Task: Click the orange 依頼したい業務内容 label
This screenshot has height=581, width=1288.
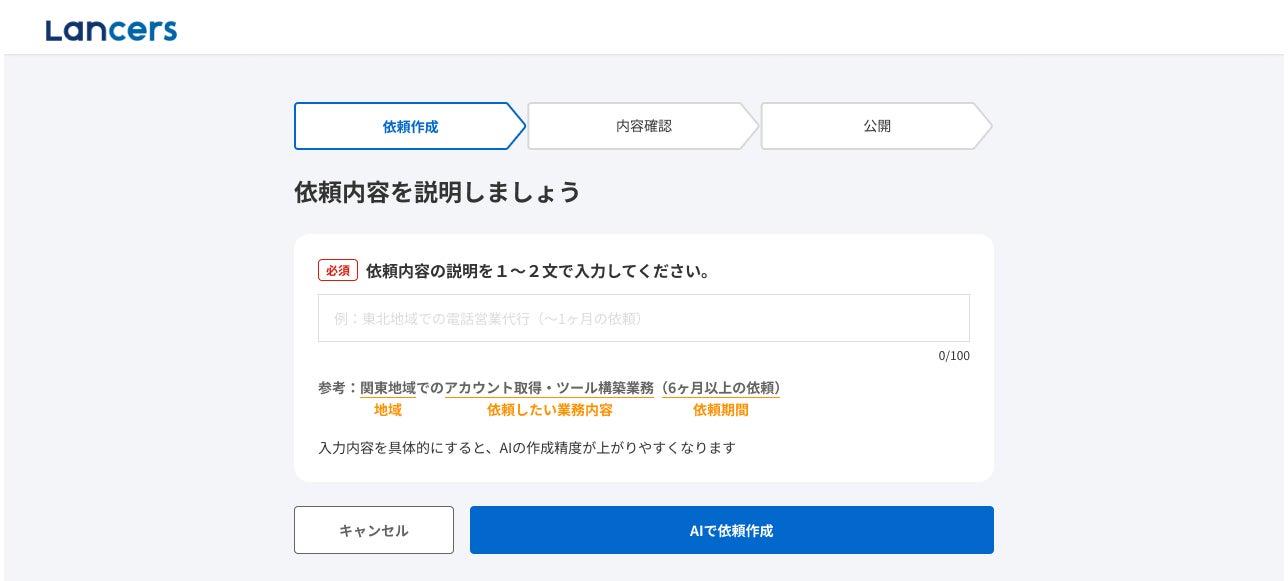Action: (549, 410)
